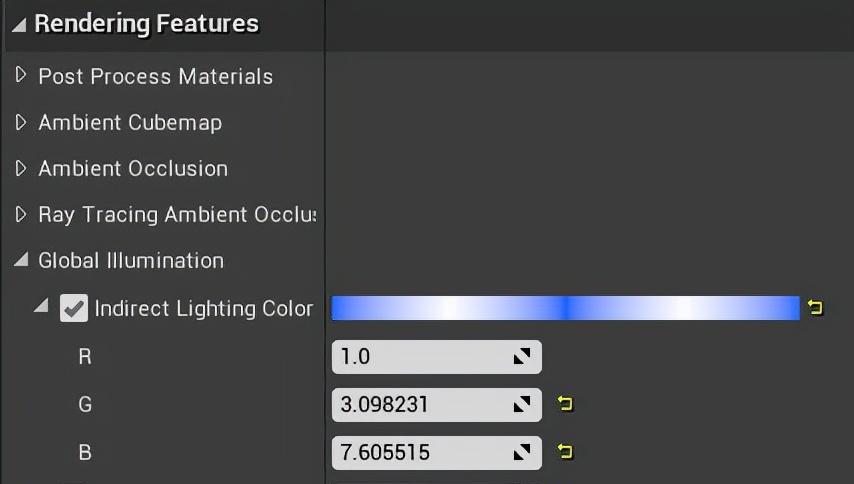Expand the Ambient Cubemap section
Image resolution: width=854 pixels, height=484 pixels.
pos(21,122)
